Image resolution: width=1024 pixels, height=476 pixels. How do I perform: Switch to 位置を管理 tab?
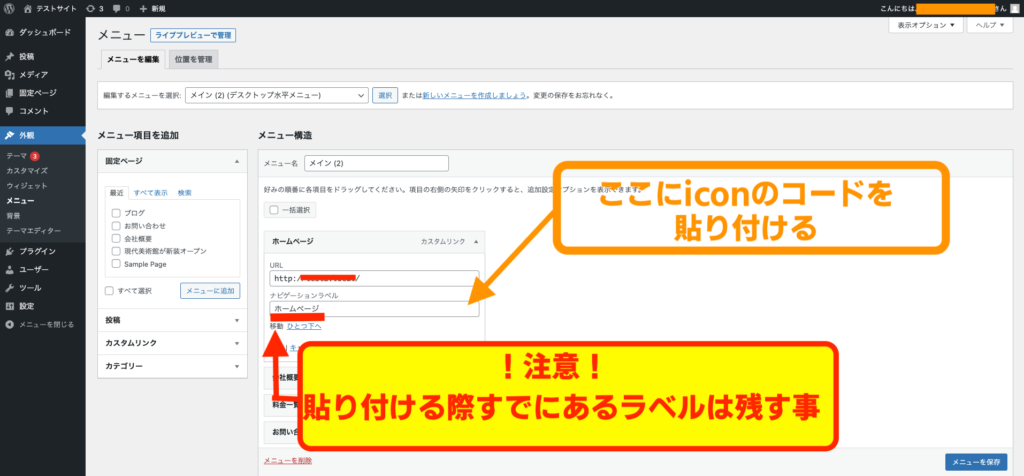pyautogui.click(x=193, y=59)
